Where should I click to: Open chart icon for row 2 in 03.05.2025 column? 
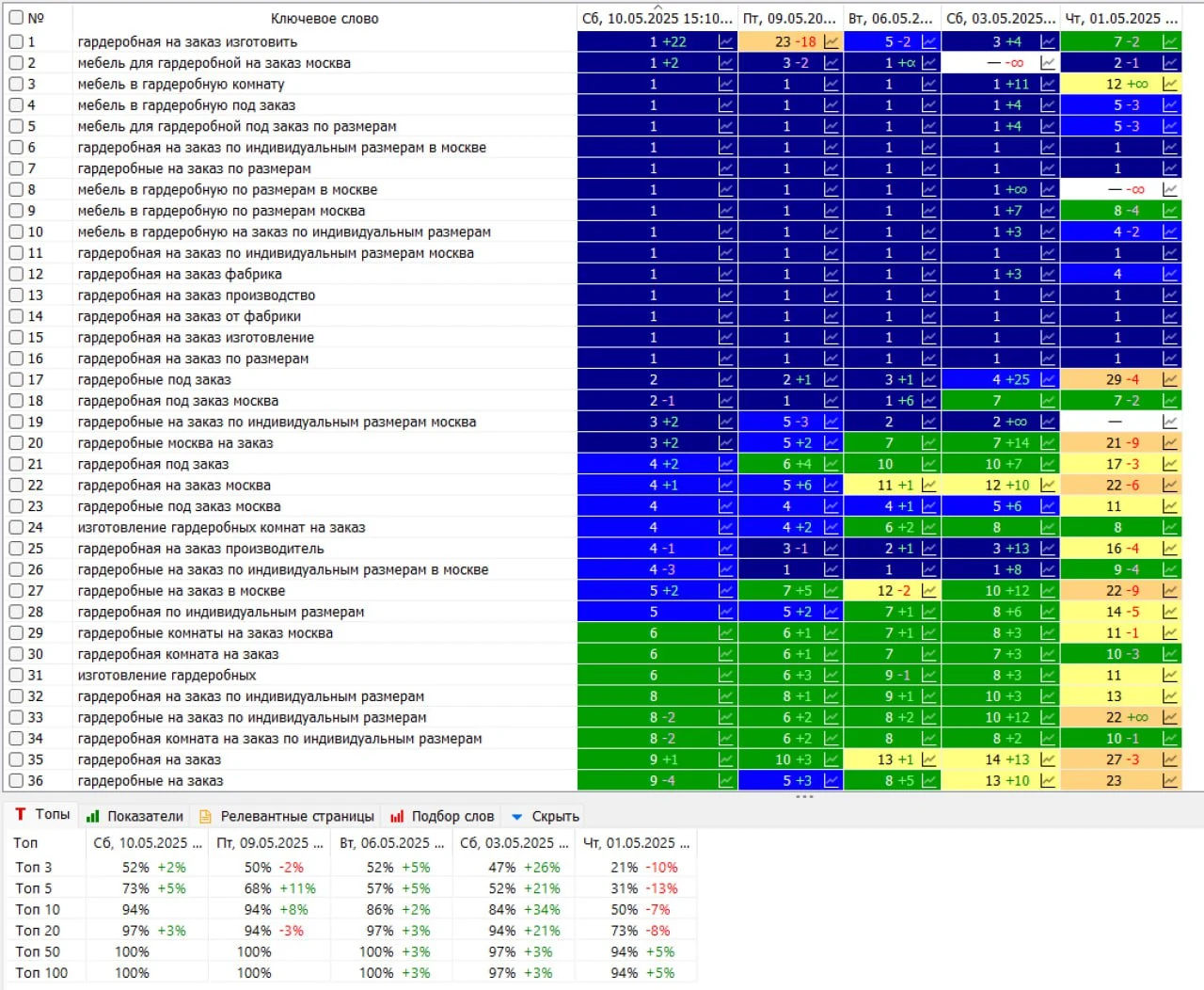click(1048, 63)
